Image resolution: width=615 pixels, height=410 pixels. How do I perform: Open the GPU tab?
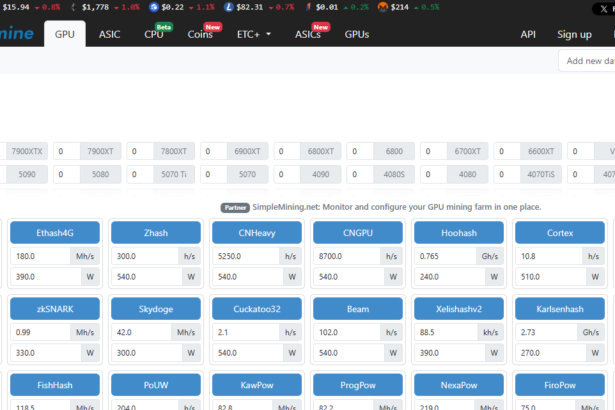65,34
